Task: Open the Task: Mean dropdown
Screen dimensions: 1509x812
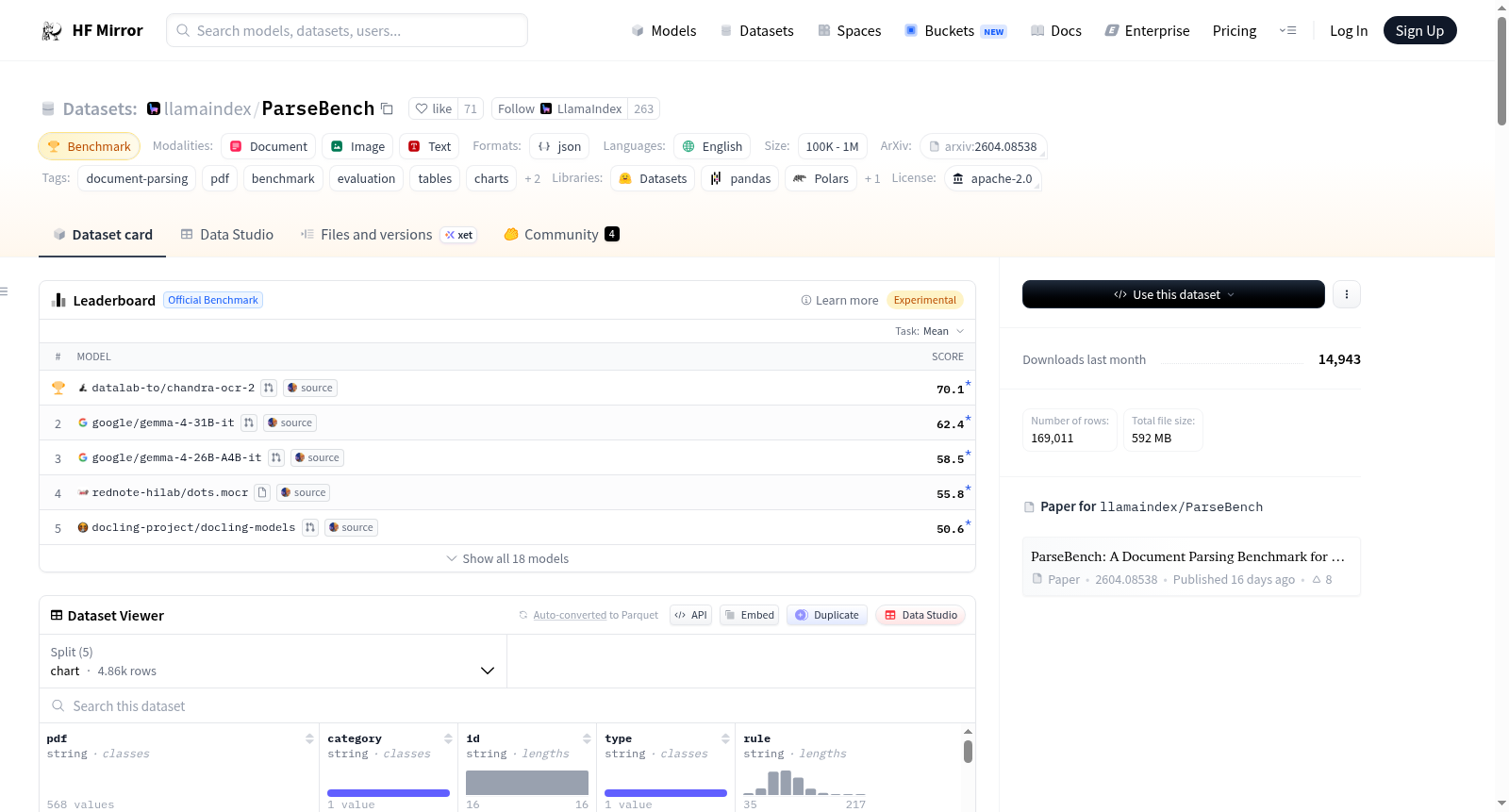Action: (930, 331)
